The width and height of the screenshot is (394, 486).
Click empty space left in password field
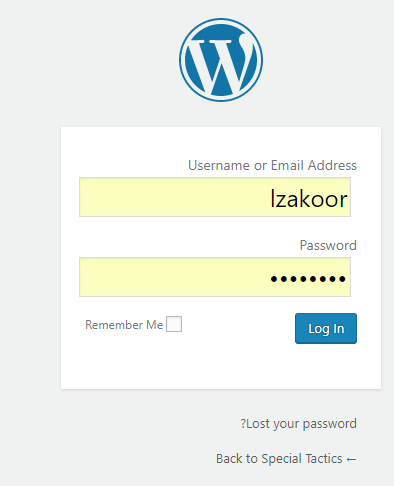(x=167, y=277)
